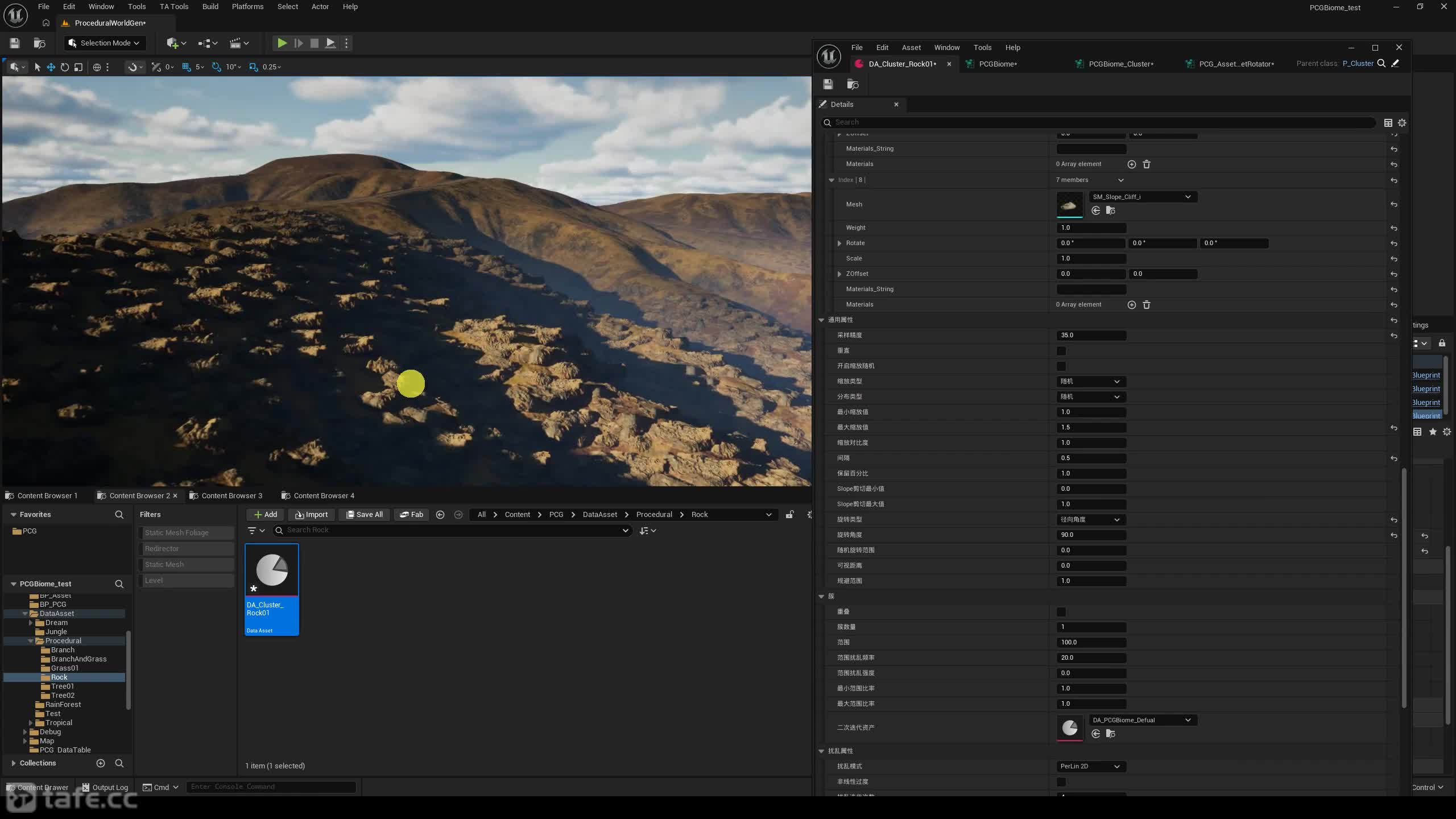Click the 采样精度 value field
The width and height of the screenshot is (1456, 819).
1091,336
